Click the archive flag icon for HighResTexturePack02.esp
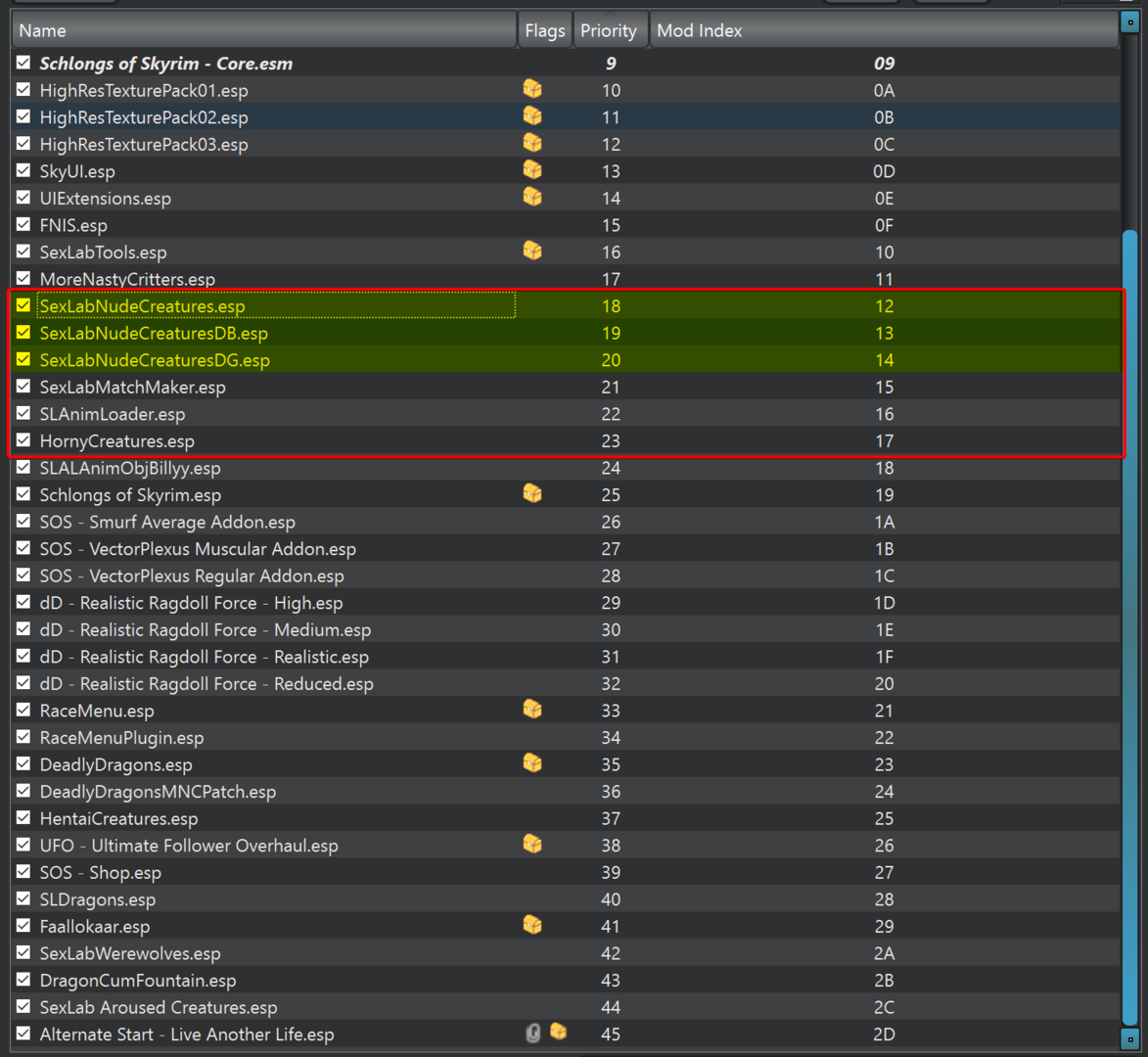Screen dimensions: 1148x1057 pos(532,116)
